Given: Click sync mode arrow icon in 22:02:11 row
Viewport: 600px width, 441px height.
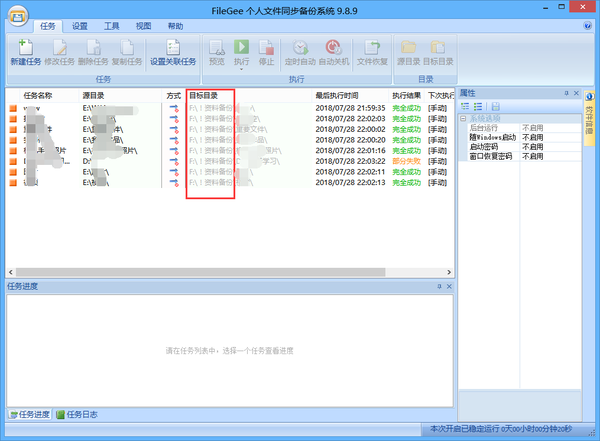Looking at the screenshot, I should [x=174, y=172].
